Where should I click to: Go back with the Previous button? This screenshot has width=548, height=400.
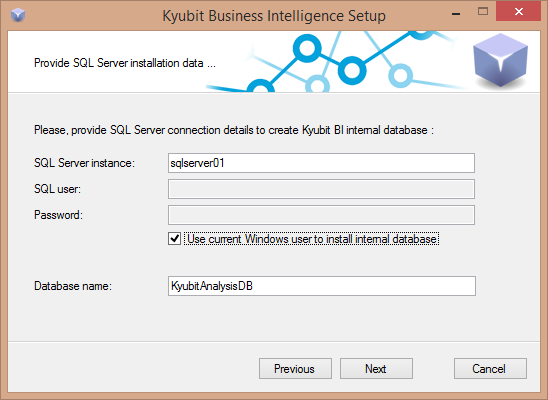tap(295, 368)
